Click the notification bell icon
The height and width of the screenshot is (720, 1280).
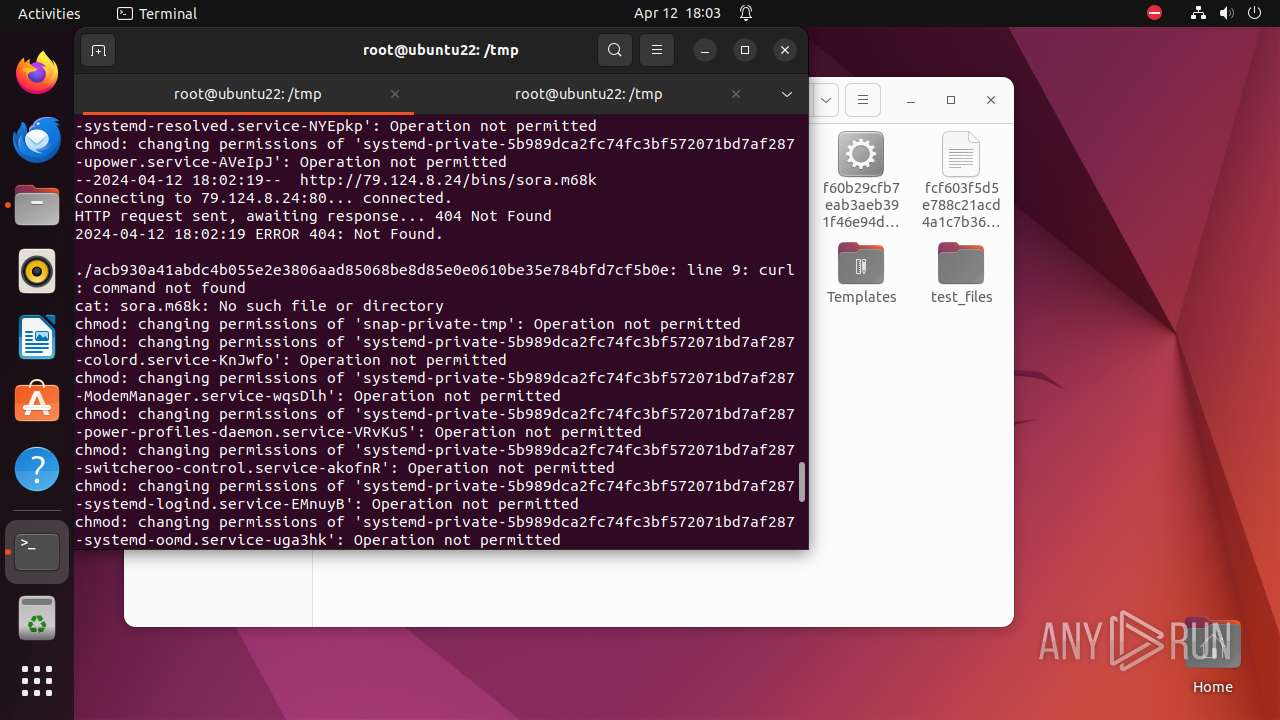[746, 13]
